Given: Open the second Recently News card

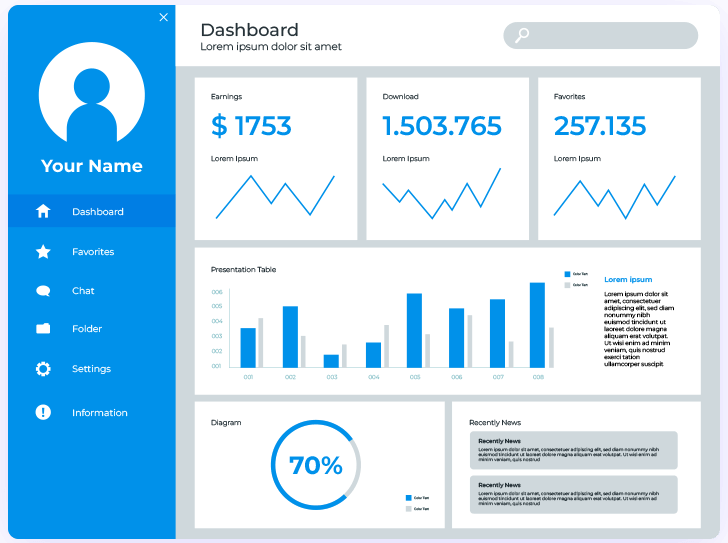Looking at the screenshot, I should click(x=574, y=494).
